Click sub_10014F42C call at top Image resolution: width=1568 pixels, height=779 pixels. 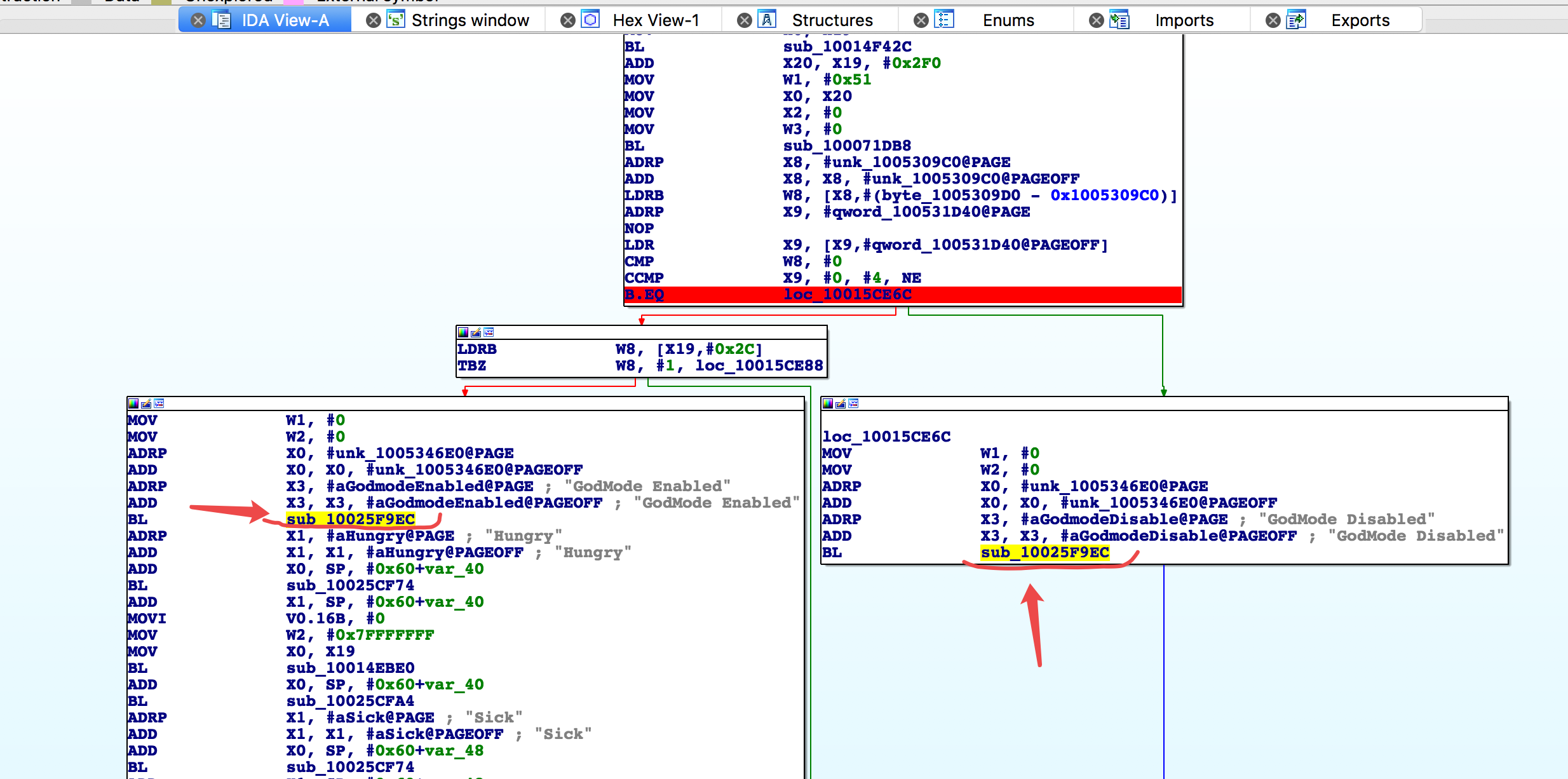(x=847, y=46)
